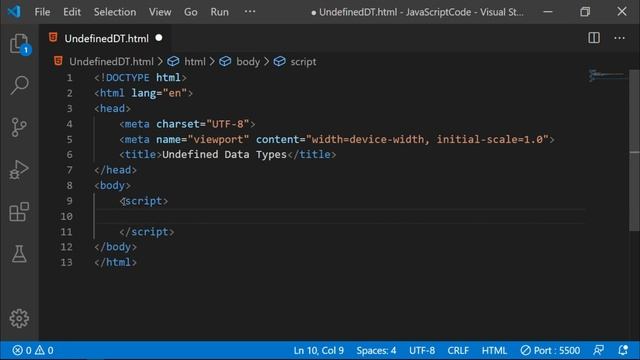Go to line via Ln 10, Col 9

click(x=318, y=350)
